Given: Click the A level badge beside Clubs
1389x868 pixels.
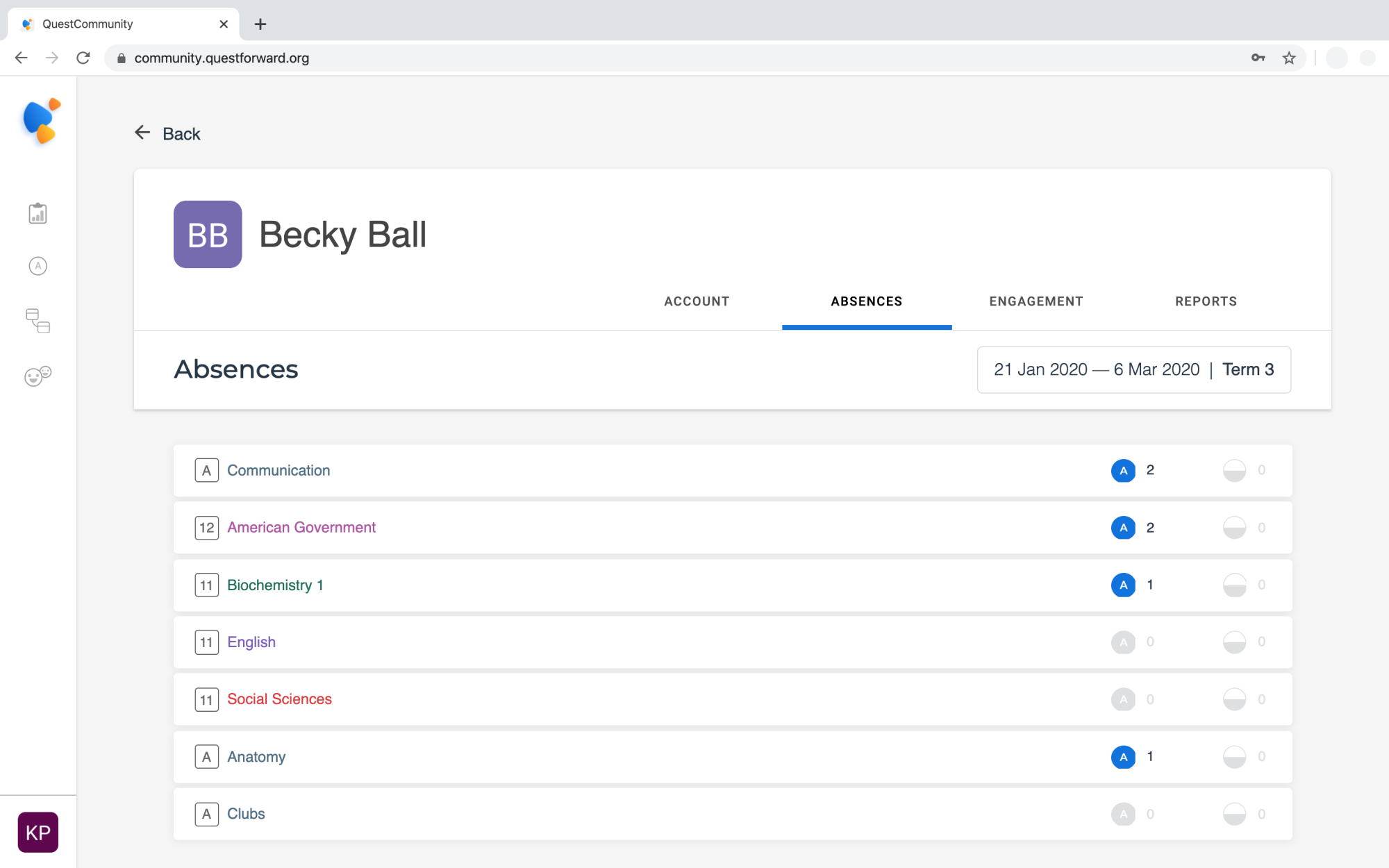Looking at the screenshot, I should pos(207,814).
